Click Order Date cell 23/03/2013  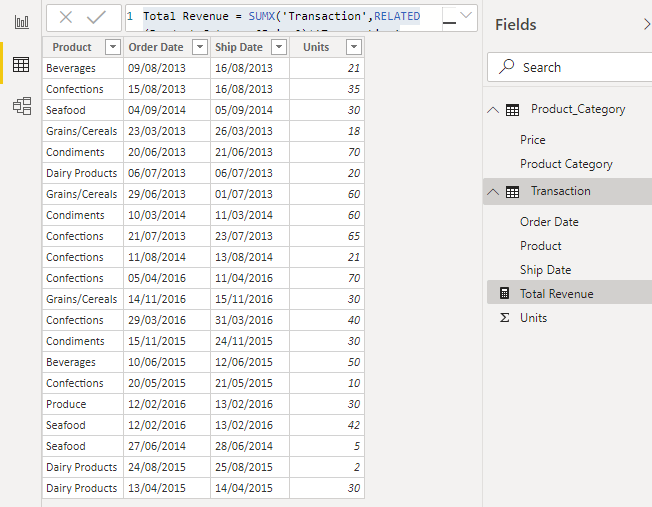167,131
